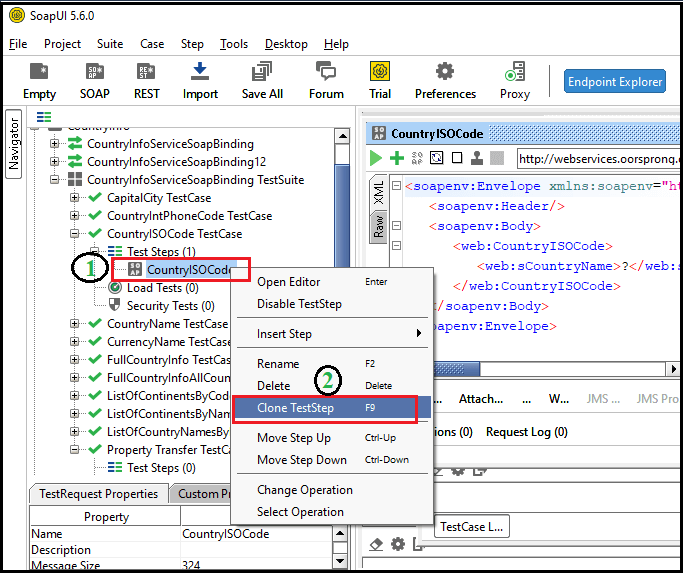The height and width of the screenshot is (573, 683).
Task: Open the Case menu
Action: pyautogui.click(x=152, y=44)
